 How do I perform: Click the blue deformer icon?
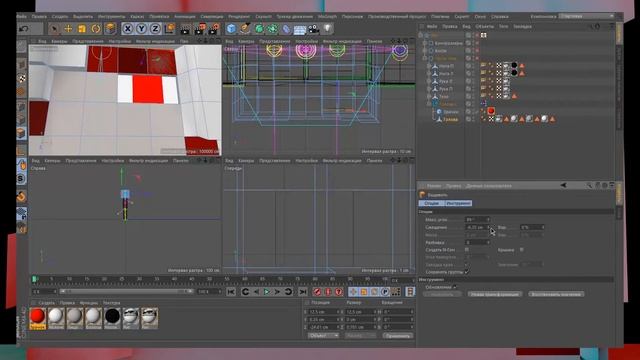pyautogui.click(x=286, y=29)
